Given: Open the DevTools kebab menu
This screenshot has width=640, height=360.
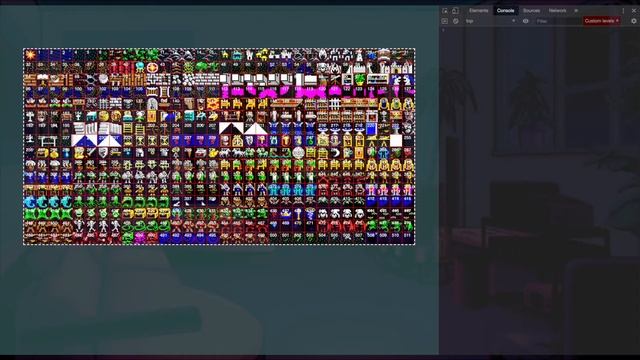Looking at the screenshot, I should point(623,11).
